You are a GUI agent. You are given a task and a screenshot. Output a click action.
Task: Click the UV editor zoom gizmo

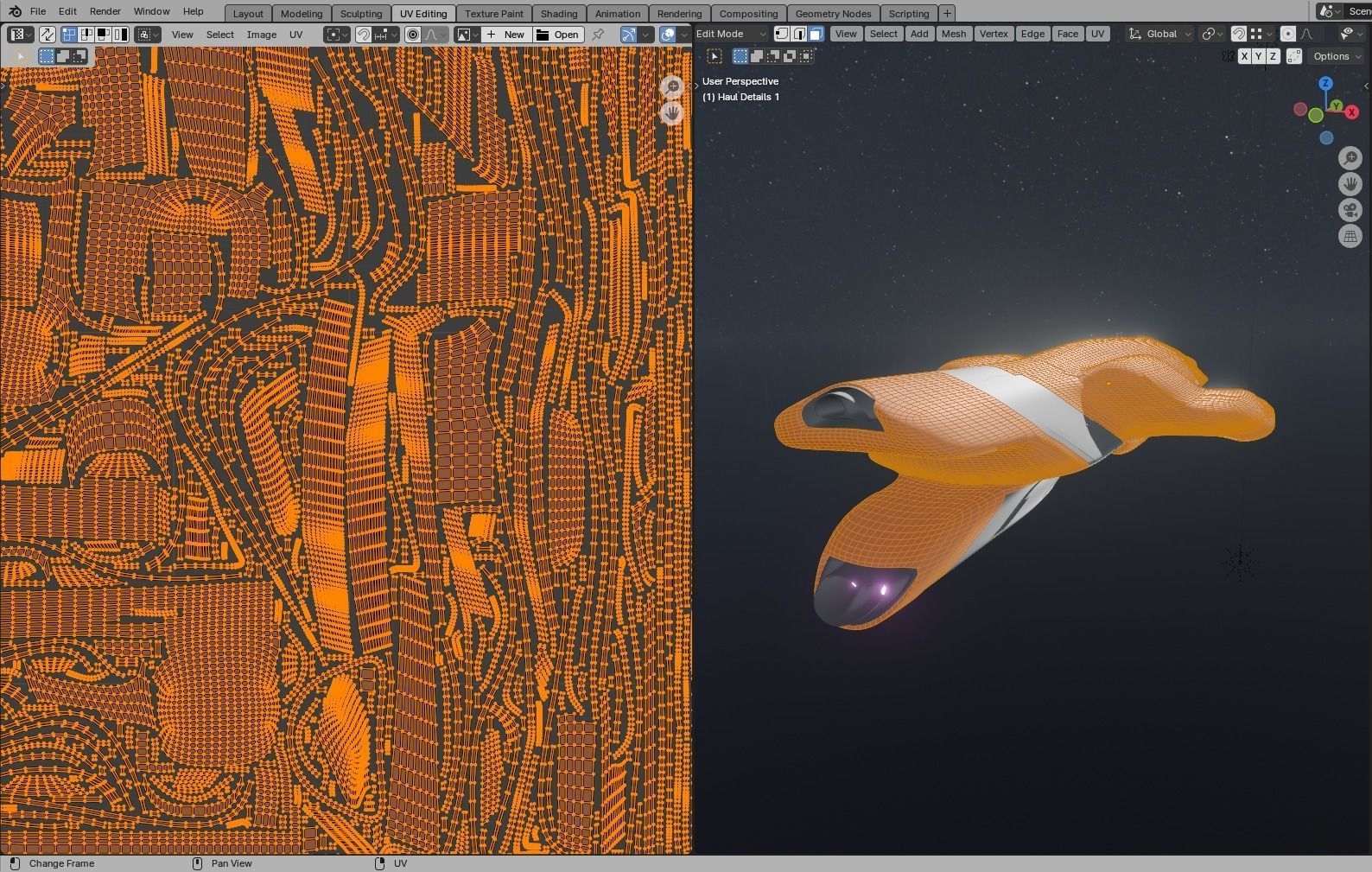[672, 86]
